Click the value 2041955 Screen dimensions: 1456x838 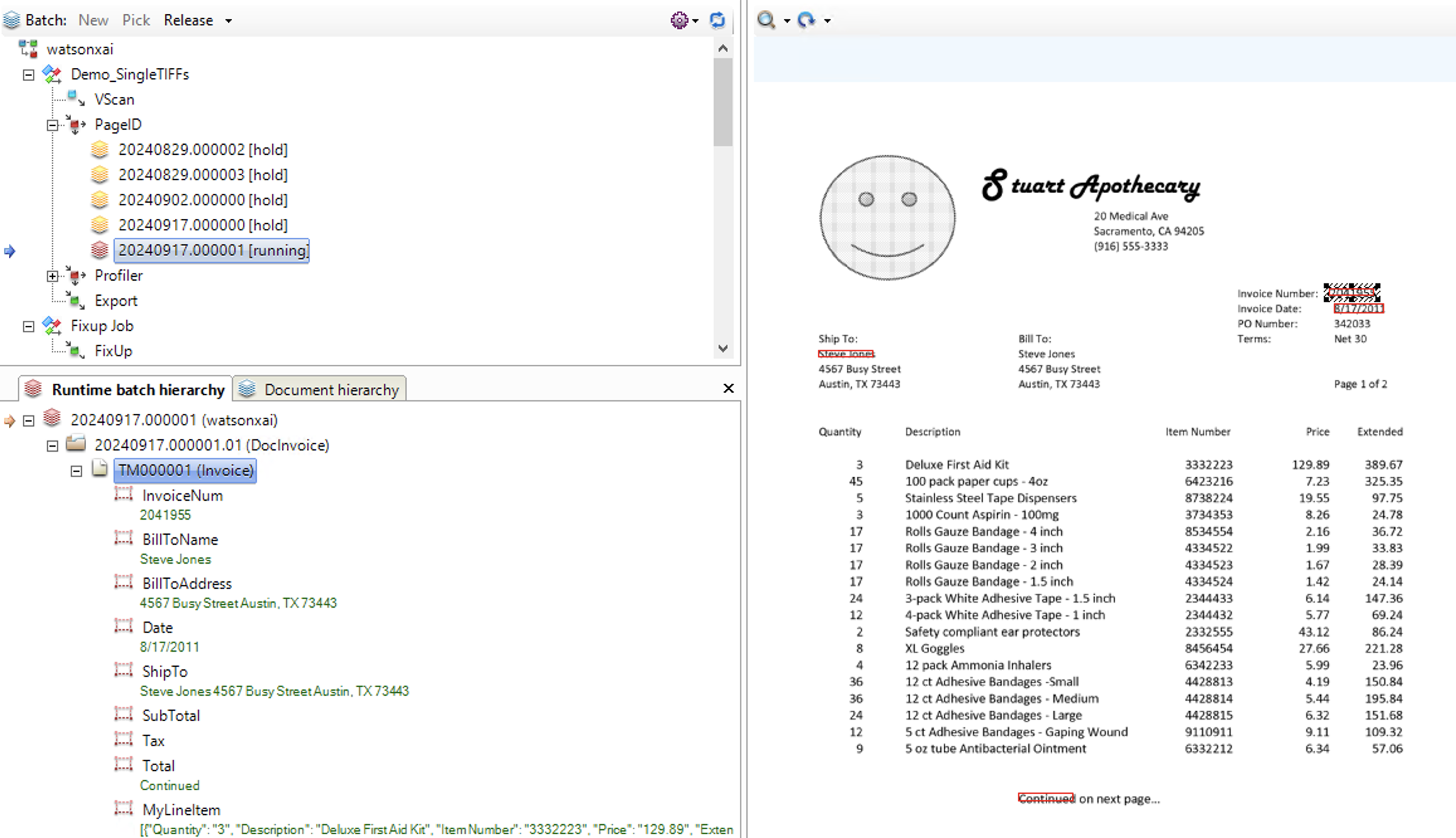tap(165, 515)
